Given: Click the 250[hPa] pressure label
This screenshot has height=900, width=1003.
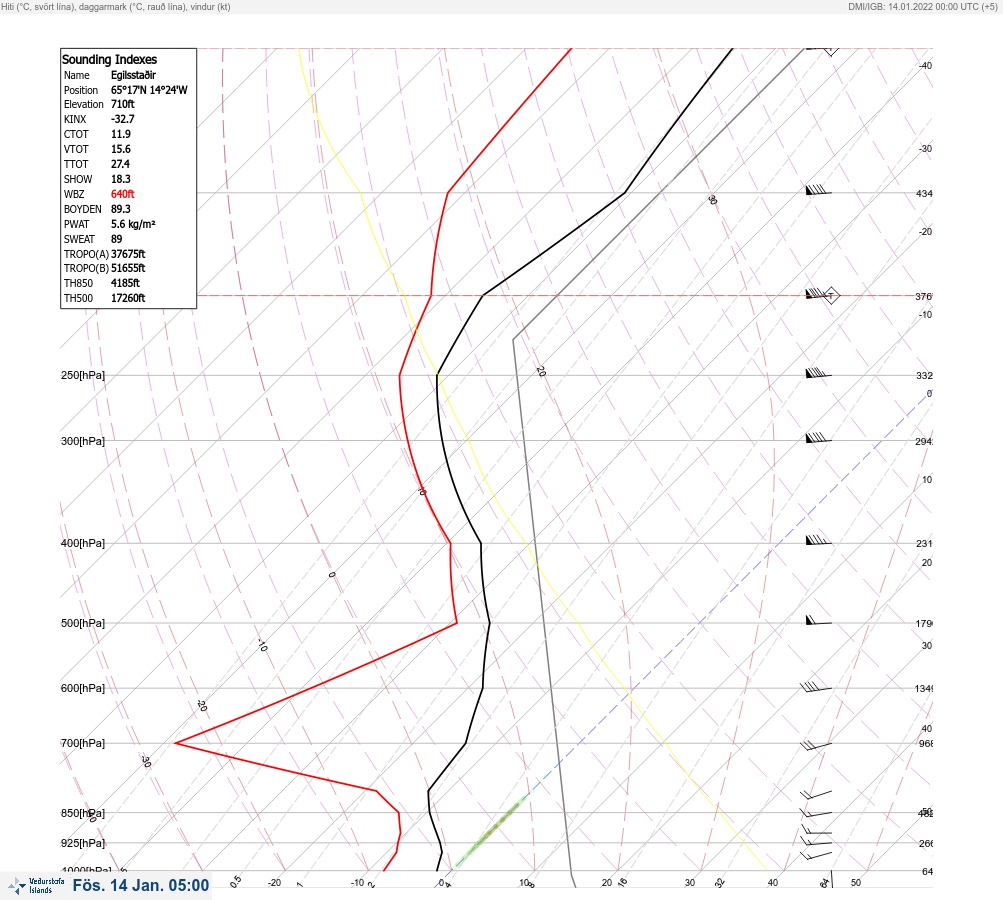Looking at the screenshot, I should point(83,375).
